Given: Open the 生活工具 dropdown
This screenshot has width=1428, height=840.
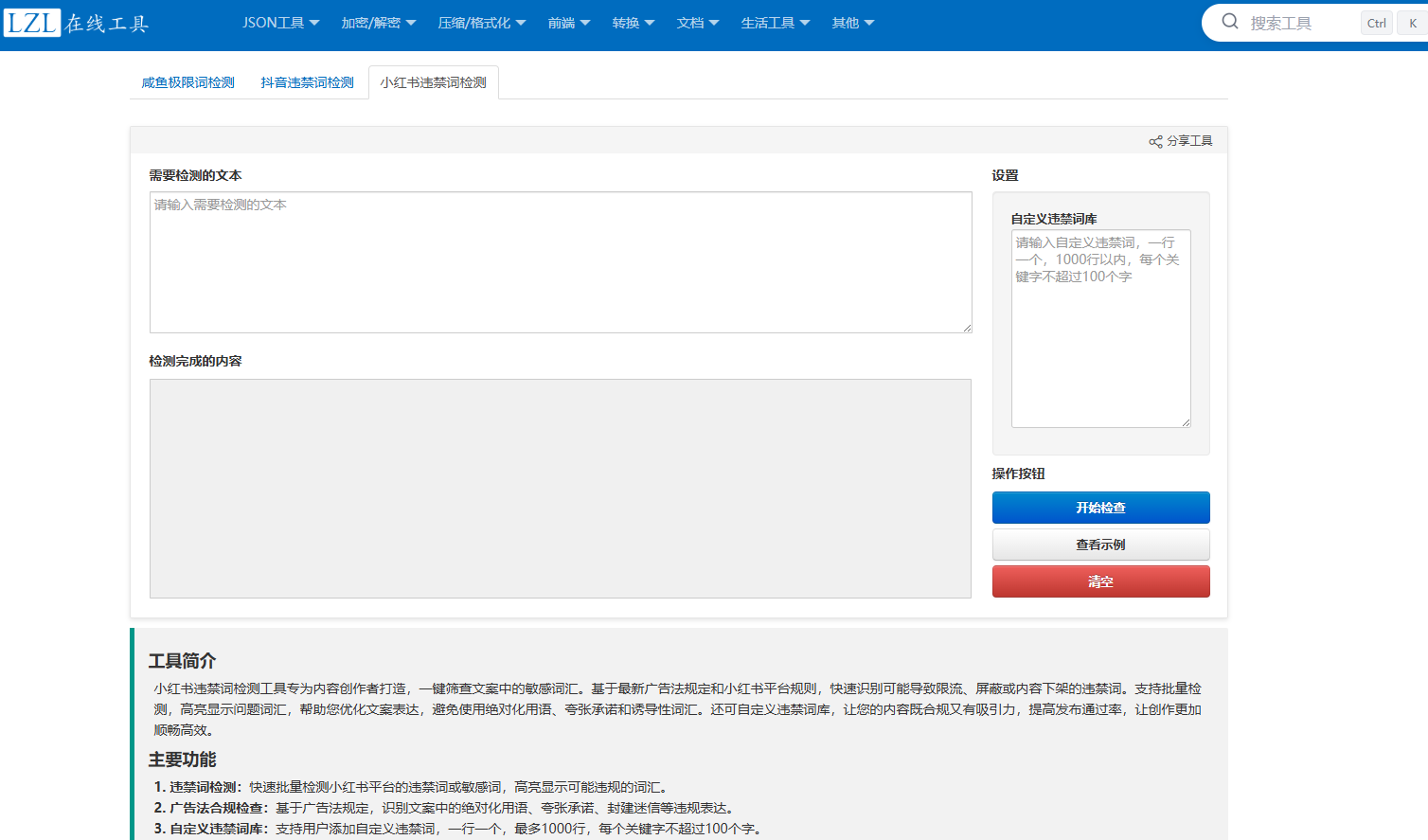Looking at the screenshot, I should pyautogui.click(x=776, y=23).
